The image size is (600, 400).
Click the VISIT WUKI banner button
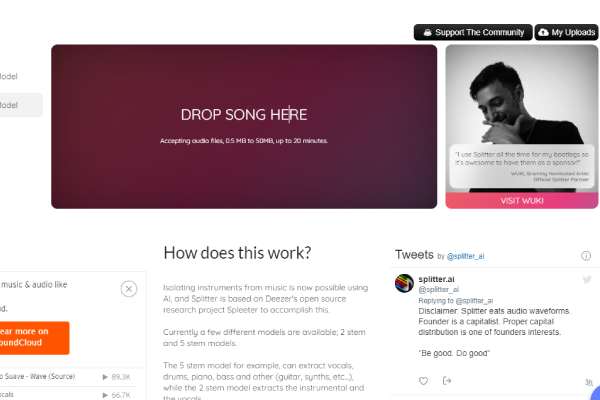522,201
